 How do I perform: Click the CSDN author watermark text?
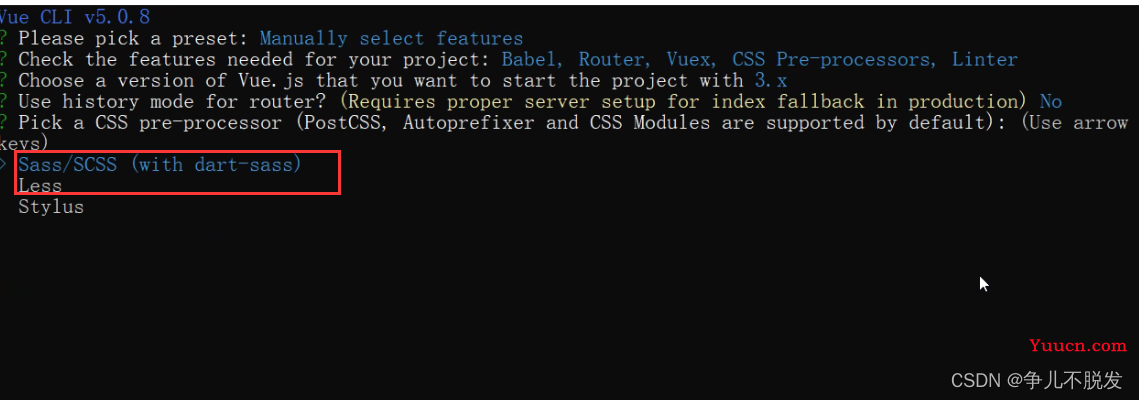point(1037,380)
